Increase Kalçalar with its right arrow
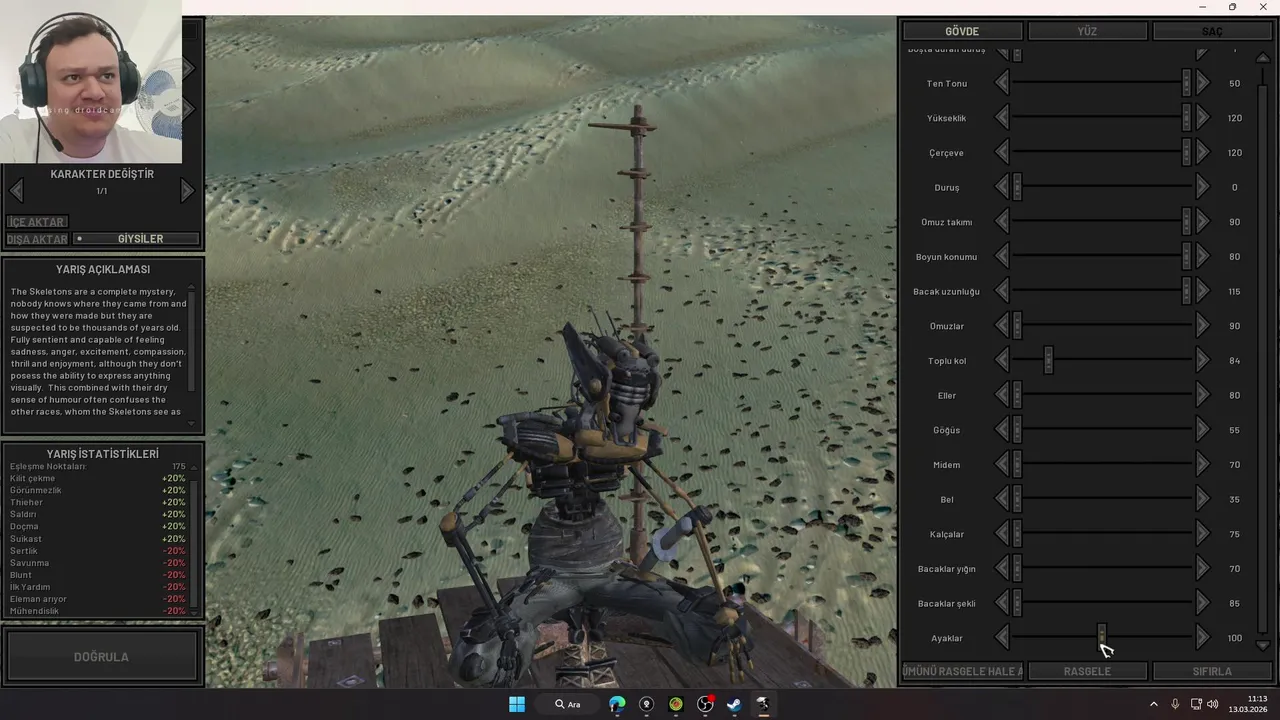Image resolution: width=1280 pixels, height=720 pixels. [1203, 534]
